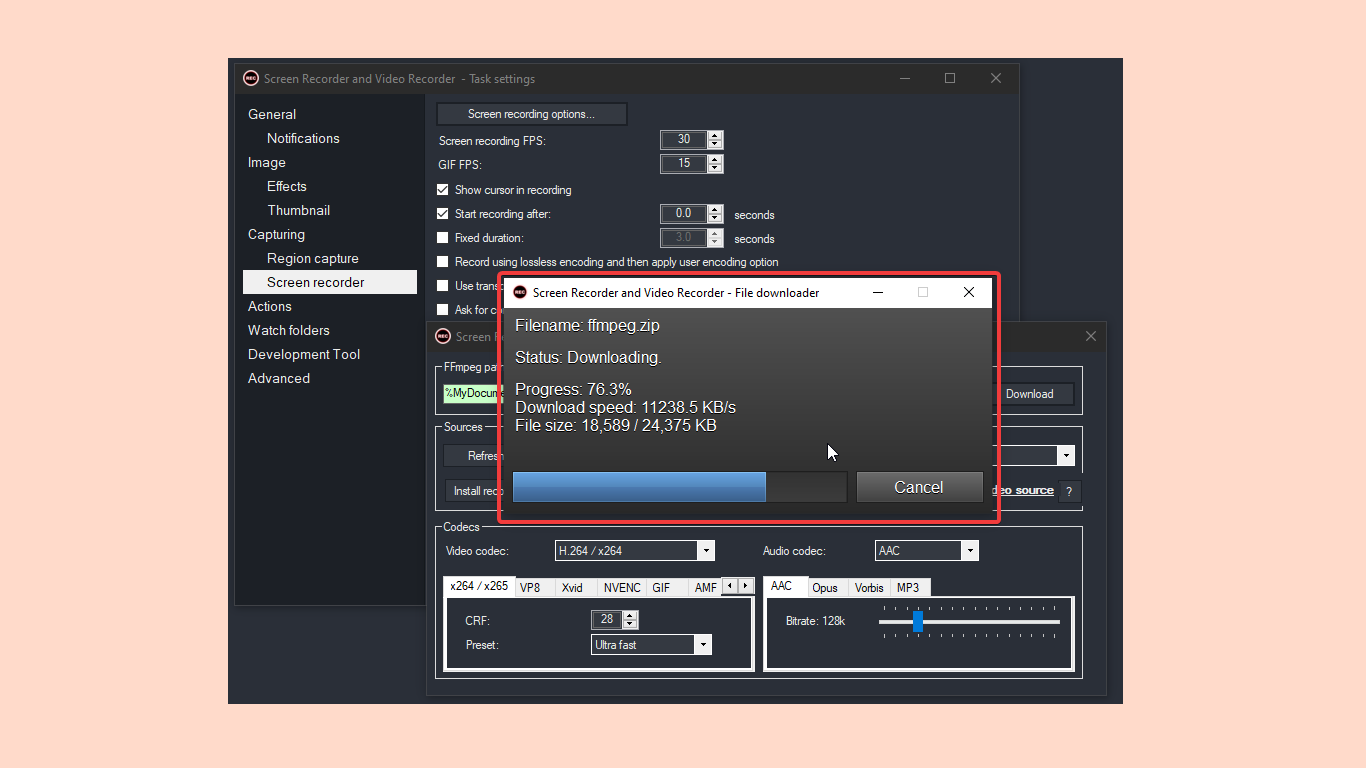Click the CRF value field
The height and width of the screenshot is (768, 1366).
[607, 619]
